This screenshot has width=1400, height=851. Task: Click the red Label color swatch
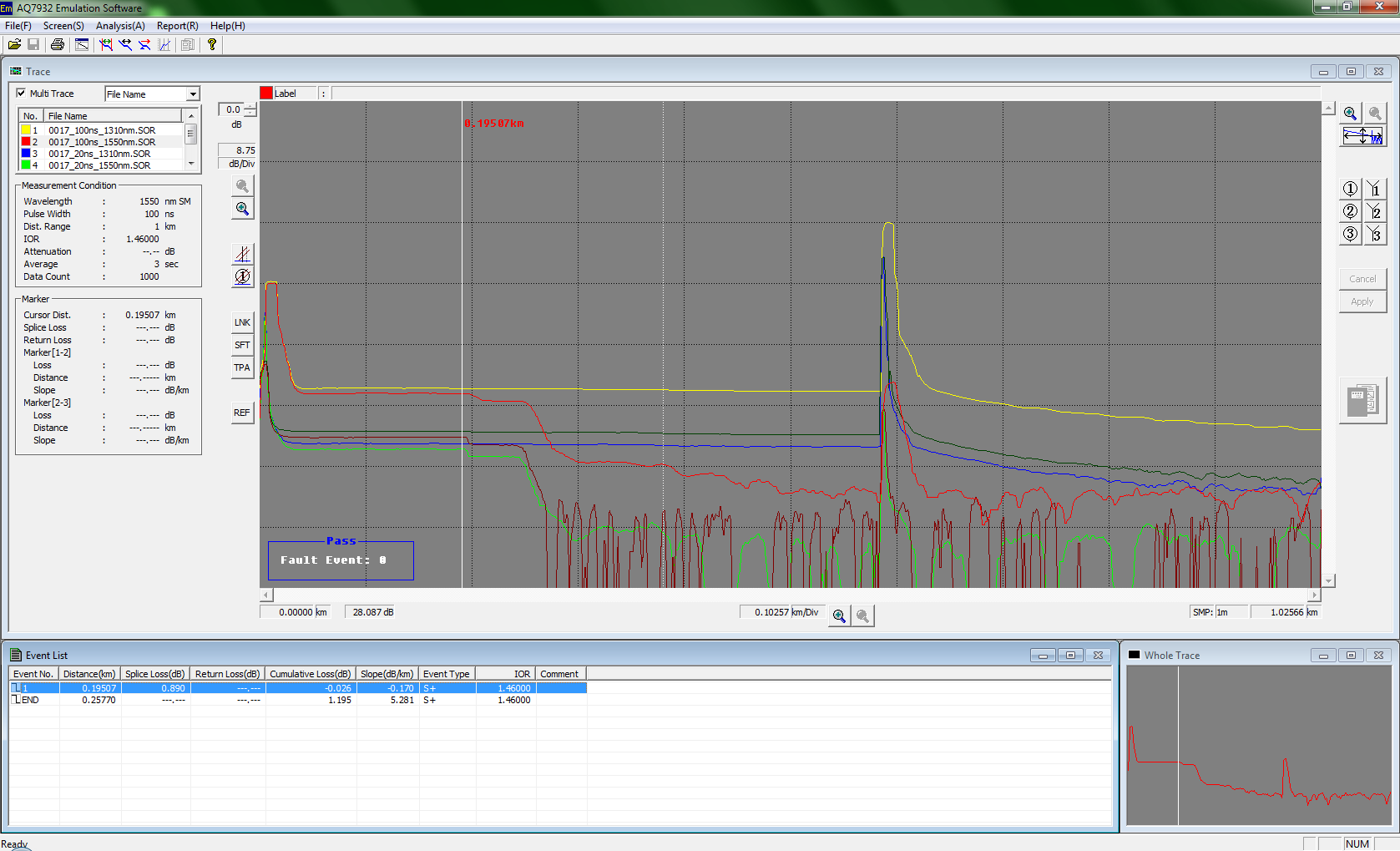266,94
